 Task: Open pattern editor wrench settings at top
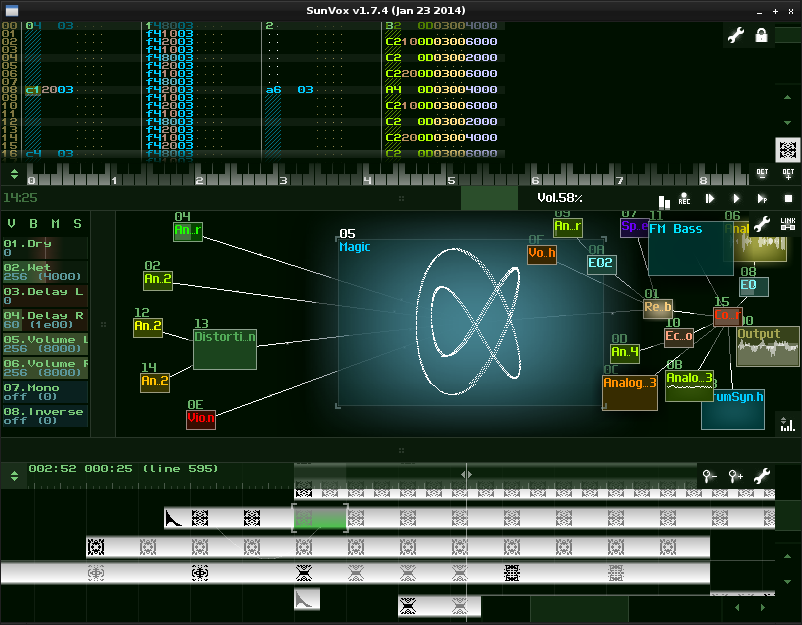pyautogui.click(x=735, y=35)
